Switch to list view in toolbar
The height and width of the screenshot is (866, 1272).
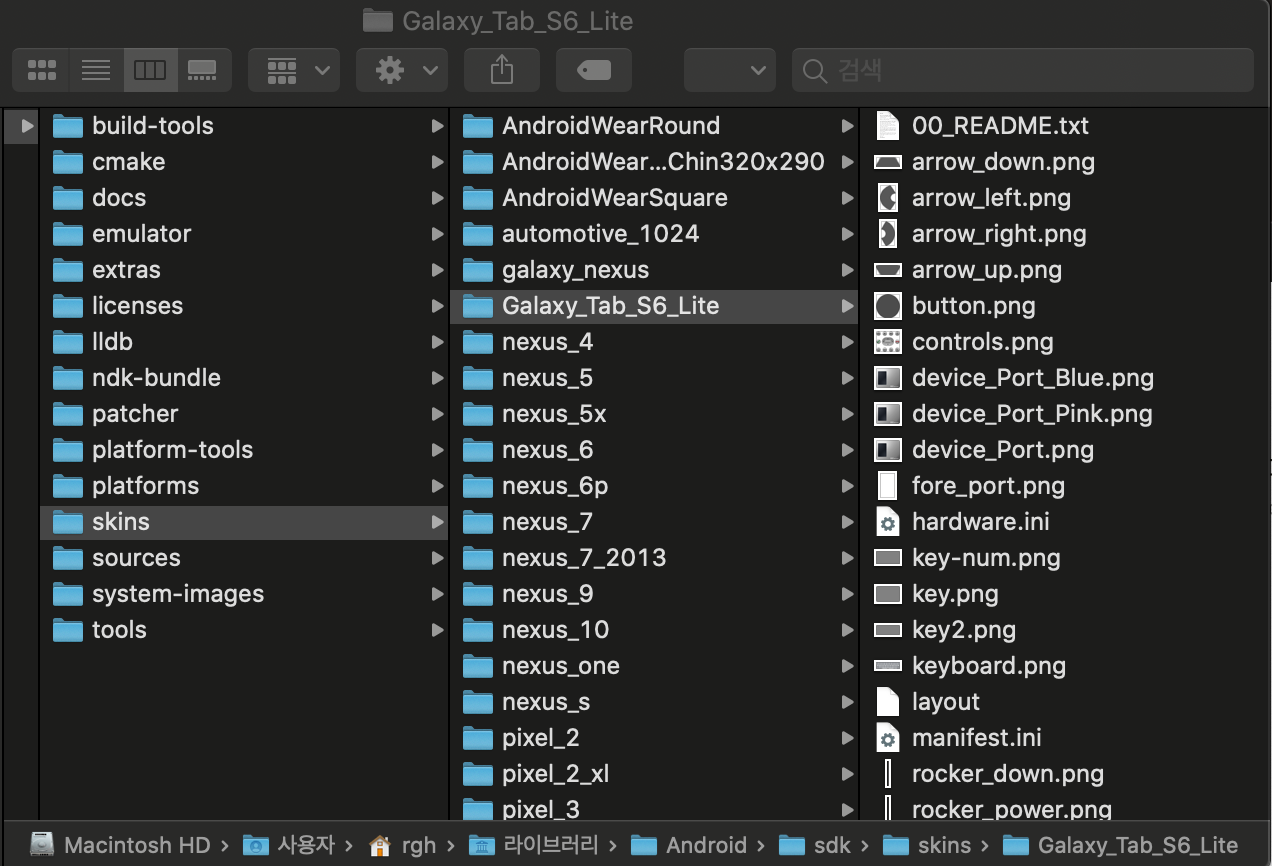[x=96, y=70]
